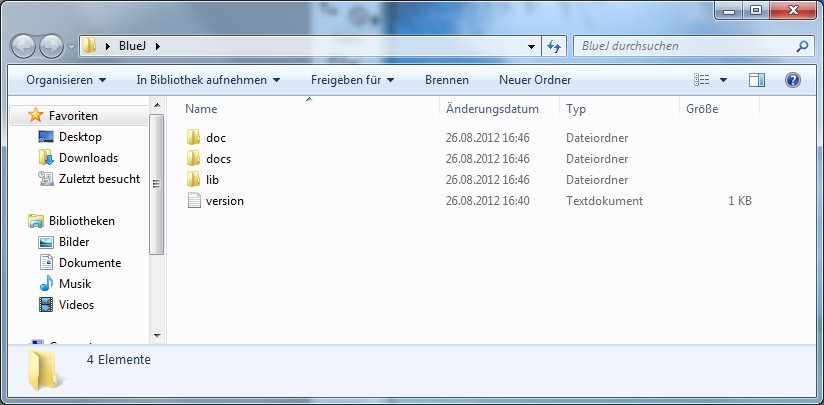The image size is (824, 405).
Task: Open In Bibliothek aufnehmen menu
Action: pos(208,80)
